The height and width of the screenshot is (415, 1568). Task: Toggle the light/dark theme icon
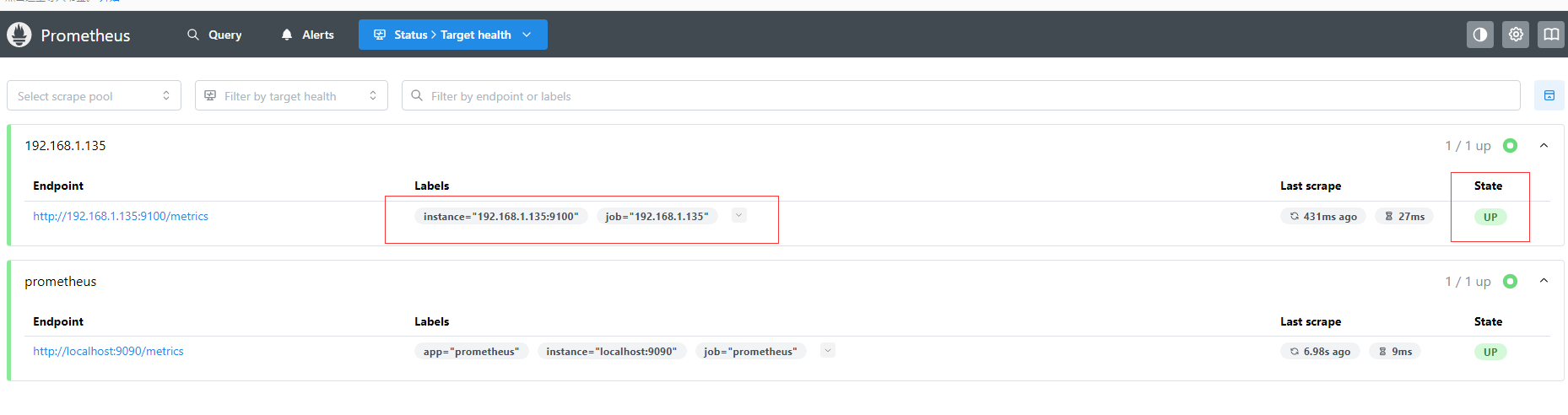click(1480, 35)
